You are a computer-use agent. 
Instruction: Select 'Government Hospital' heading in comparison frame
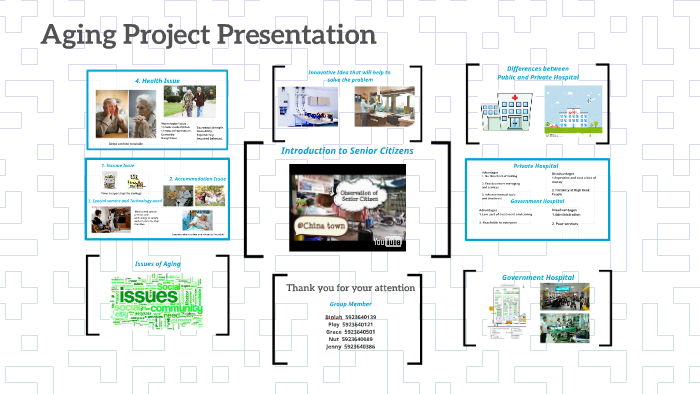coord(537,201)
